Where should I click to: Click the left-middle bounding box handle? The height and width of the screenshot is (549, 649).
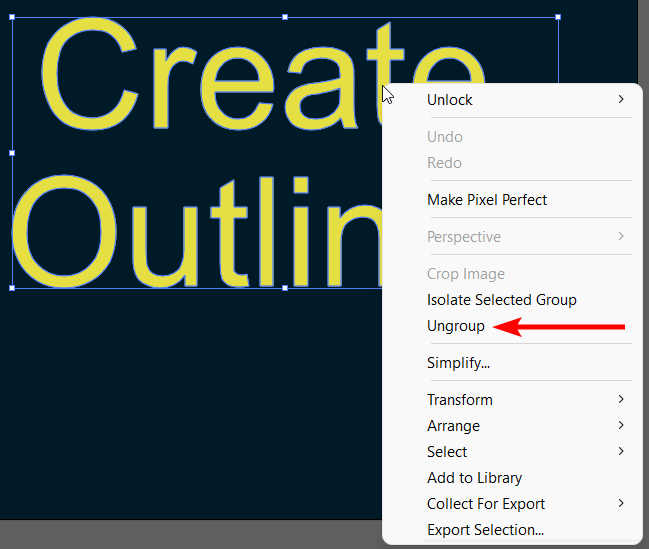tap(12, 153)
